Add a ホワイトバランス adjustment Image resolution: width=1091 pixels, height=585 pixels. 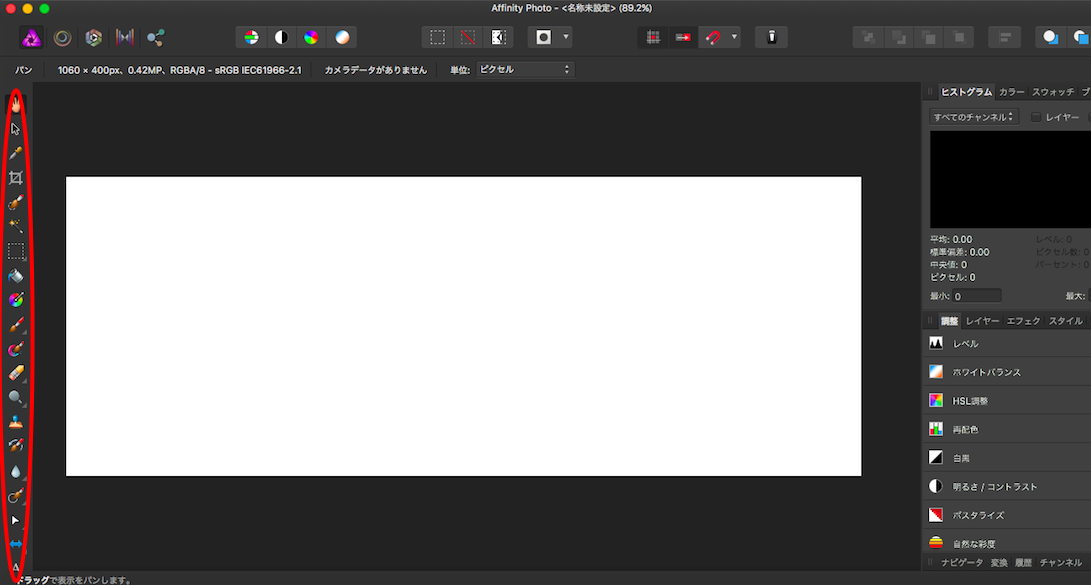[986, 372]
